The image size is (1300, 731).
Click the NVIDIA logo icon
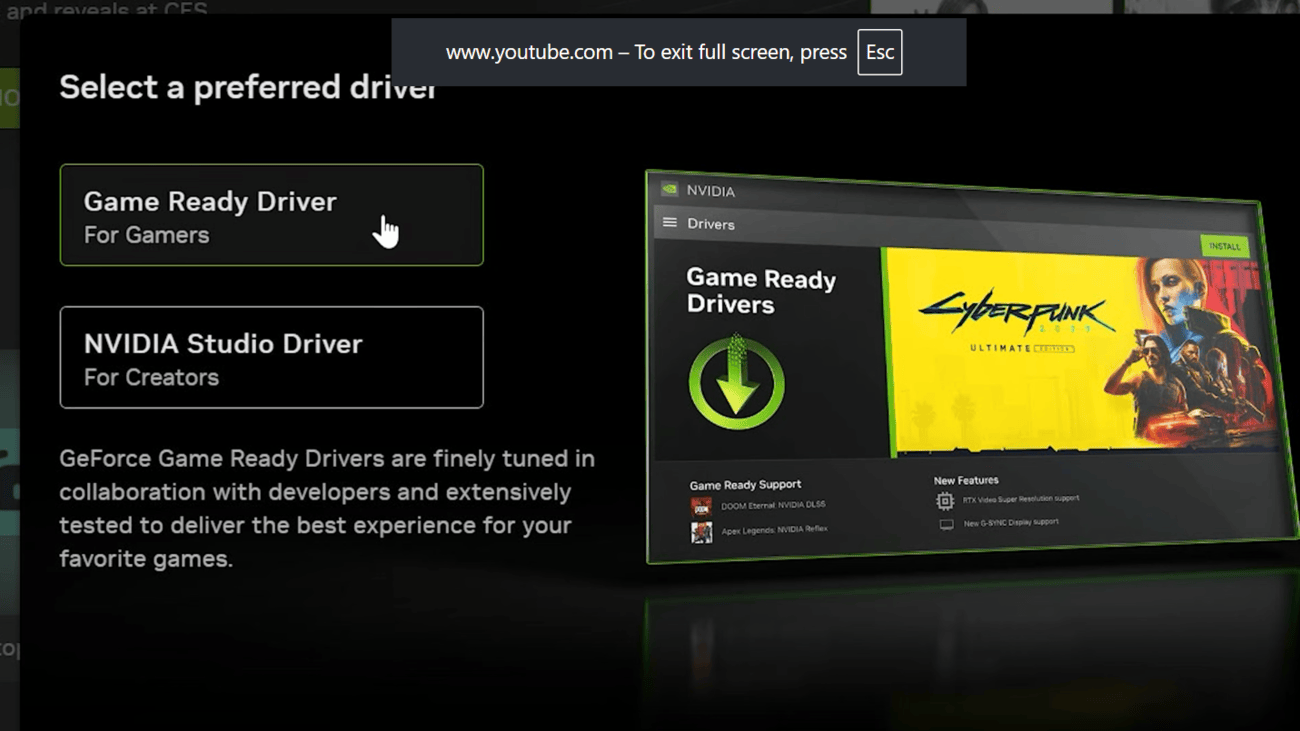point(669,190)
